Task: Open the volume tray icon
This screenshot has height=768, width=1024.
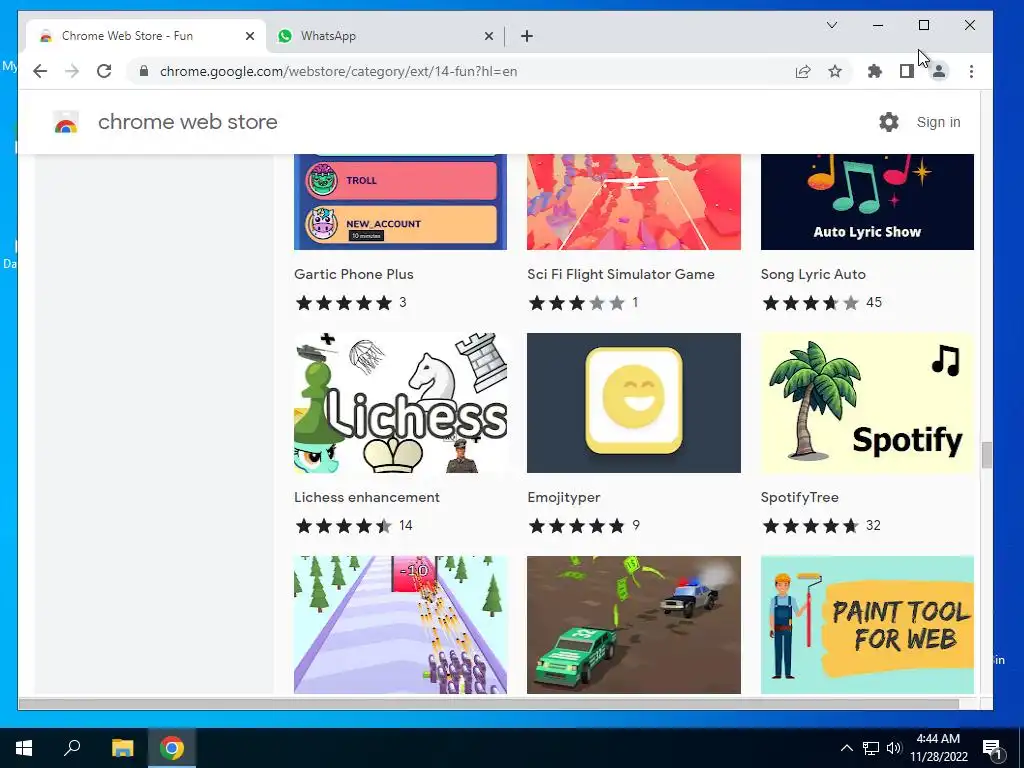Action: tap(894, 748)
